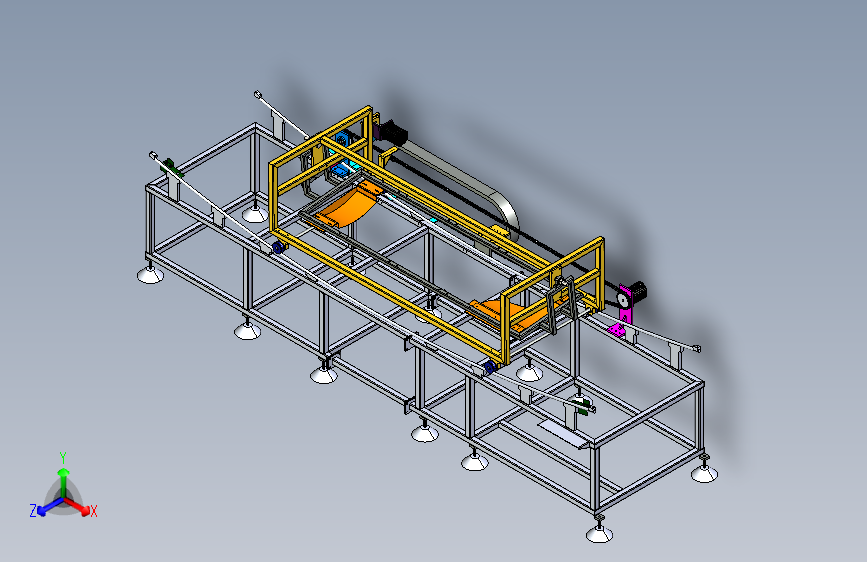Click the green Y axis of the triad
The image size is (867, 562).
tap(64, 482)
